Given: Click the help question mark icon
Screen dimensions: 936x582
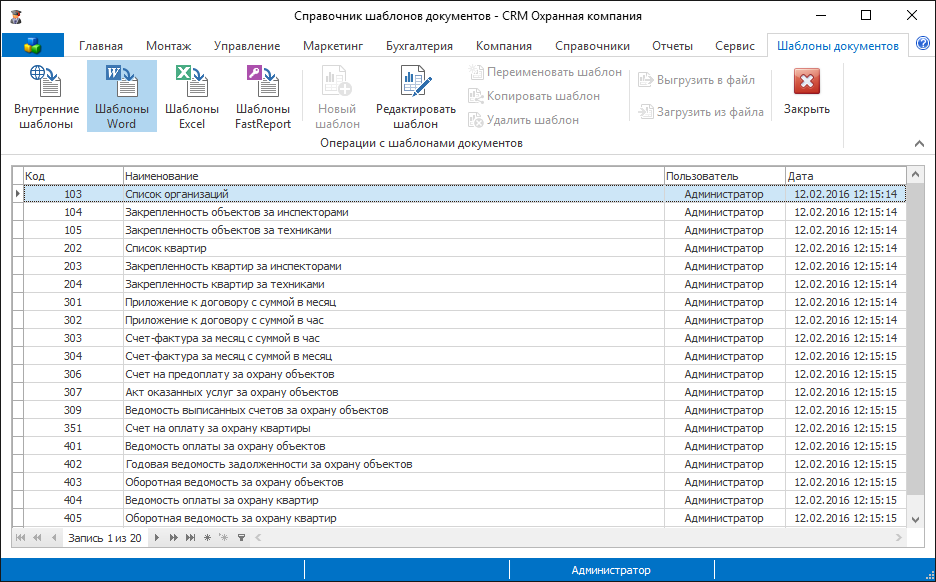Looking at the screenshot, I should point(922,44).
